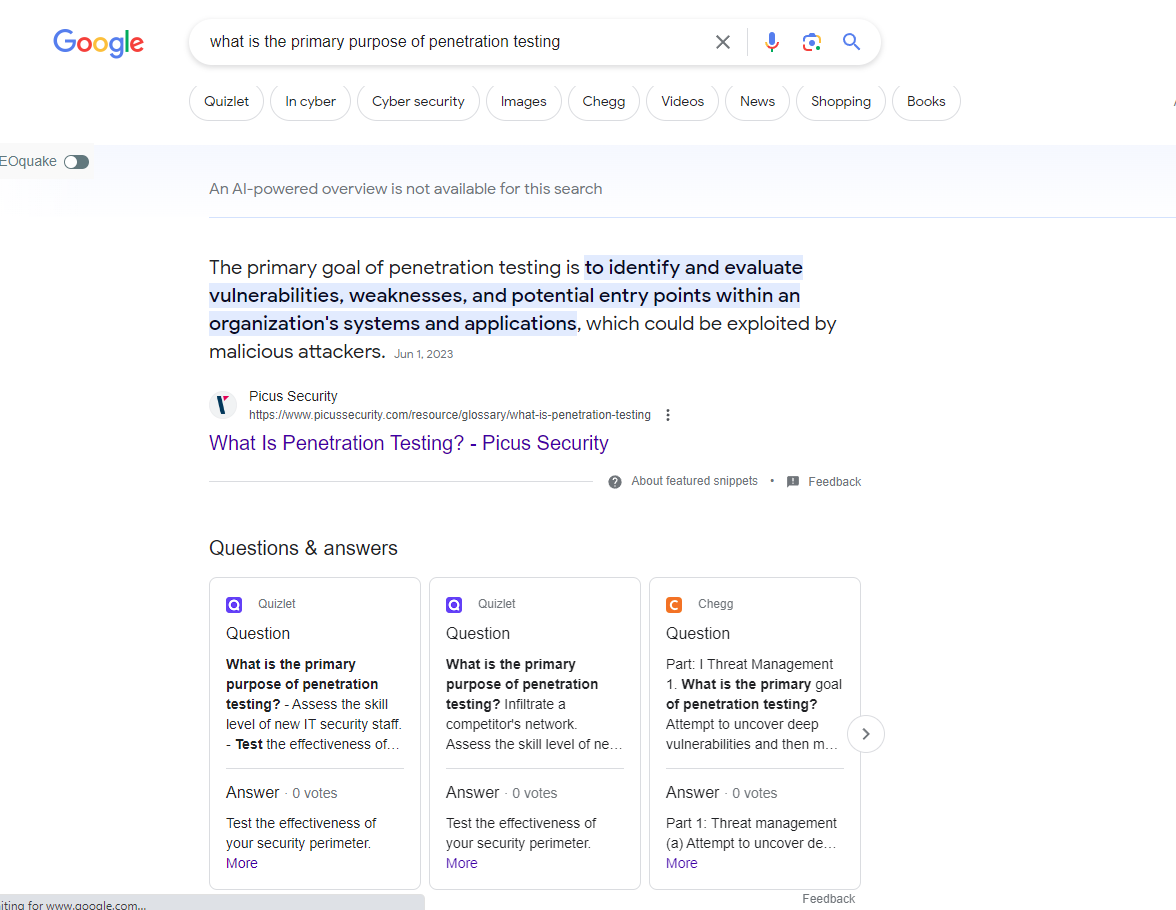
Task: Click the highlighted snippet text 'to identify and evaluate'
Action: tap(694, 267)
